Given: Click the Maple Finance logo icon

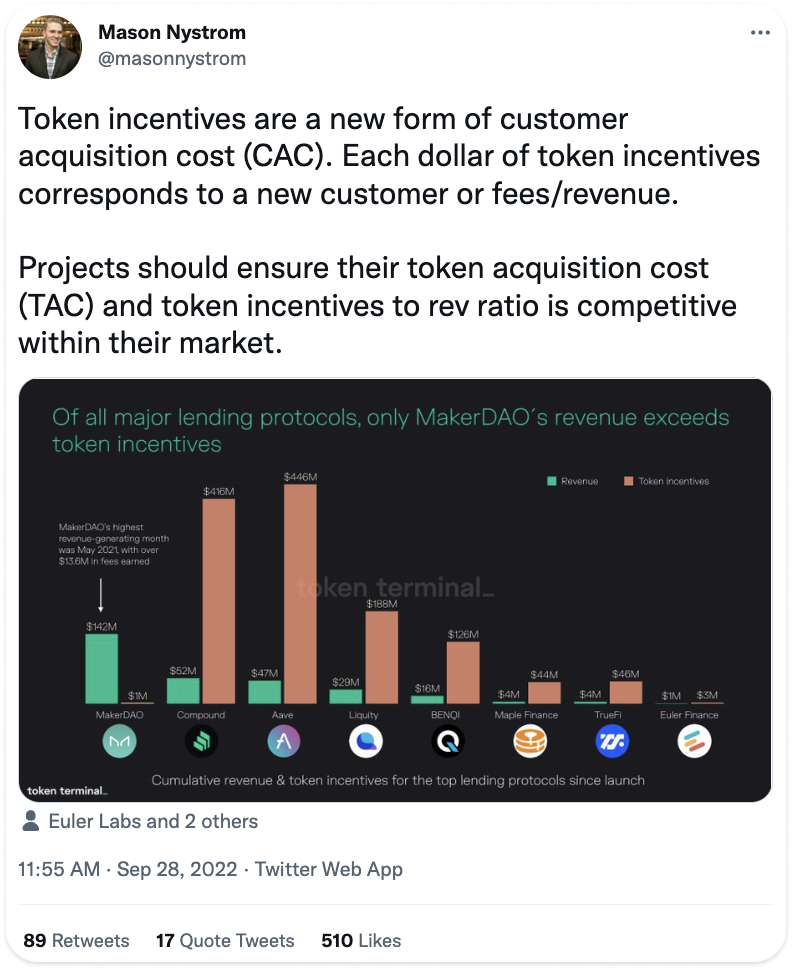Looking at the screenshot, I should click(530, 741).
